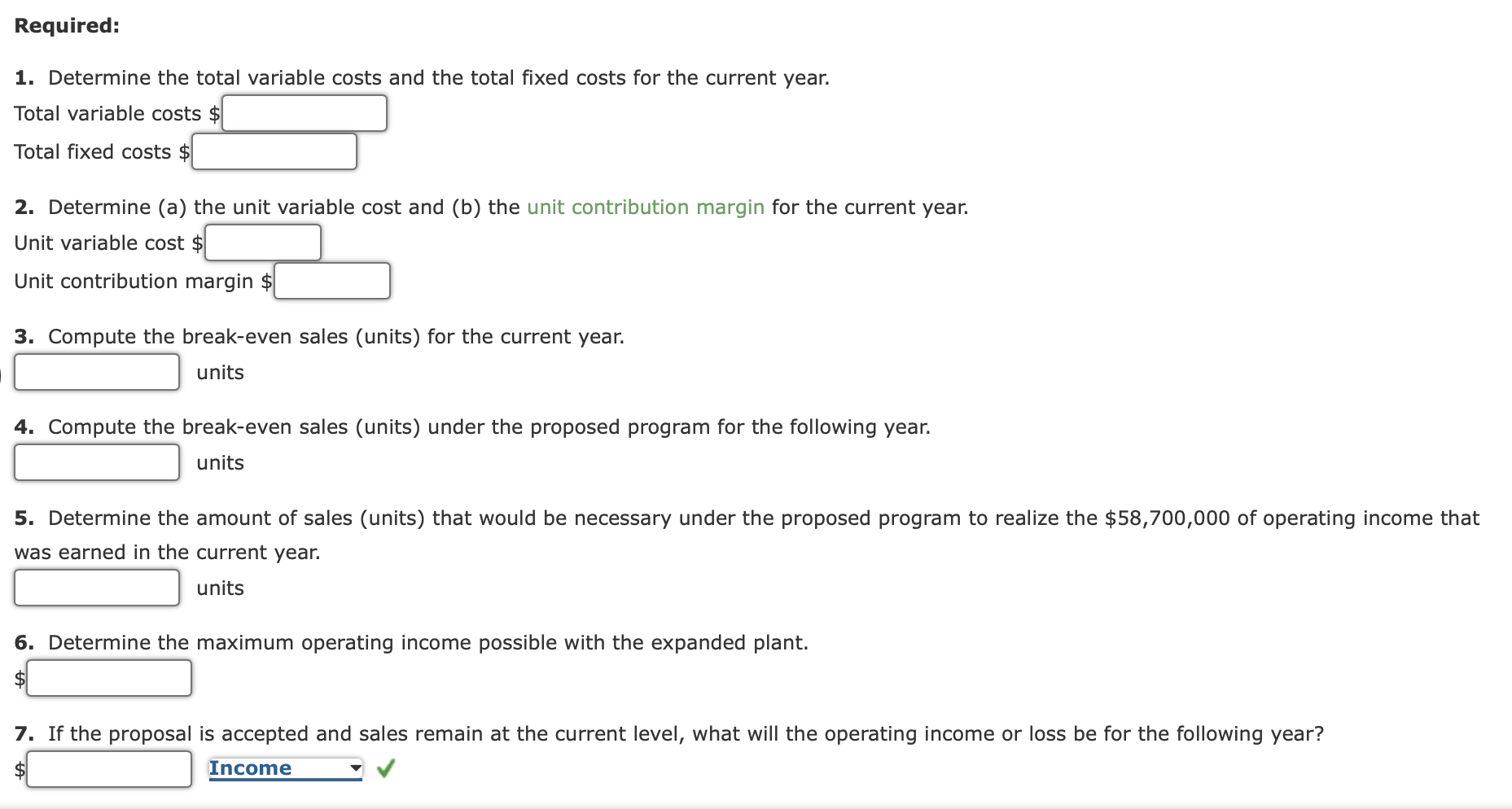
Task: Select the Unit variable cost field
Action: (262, 242)
